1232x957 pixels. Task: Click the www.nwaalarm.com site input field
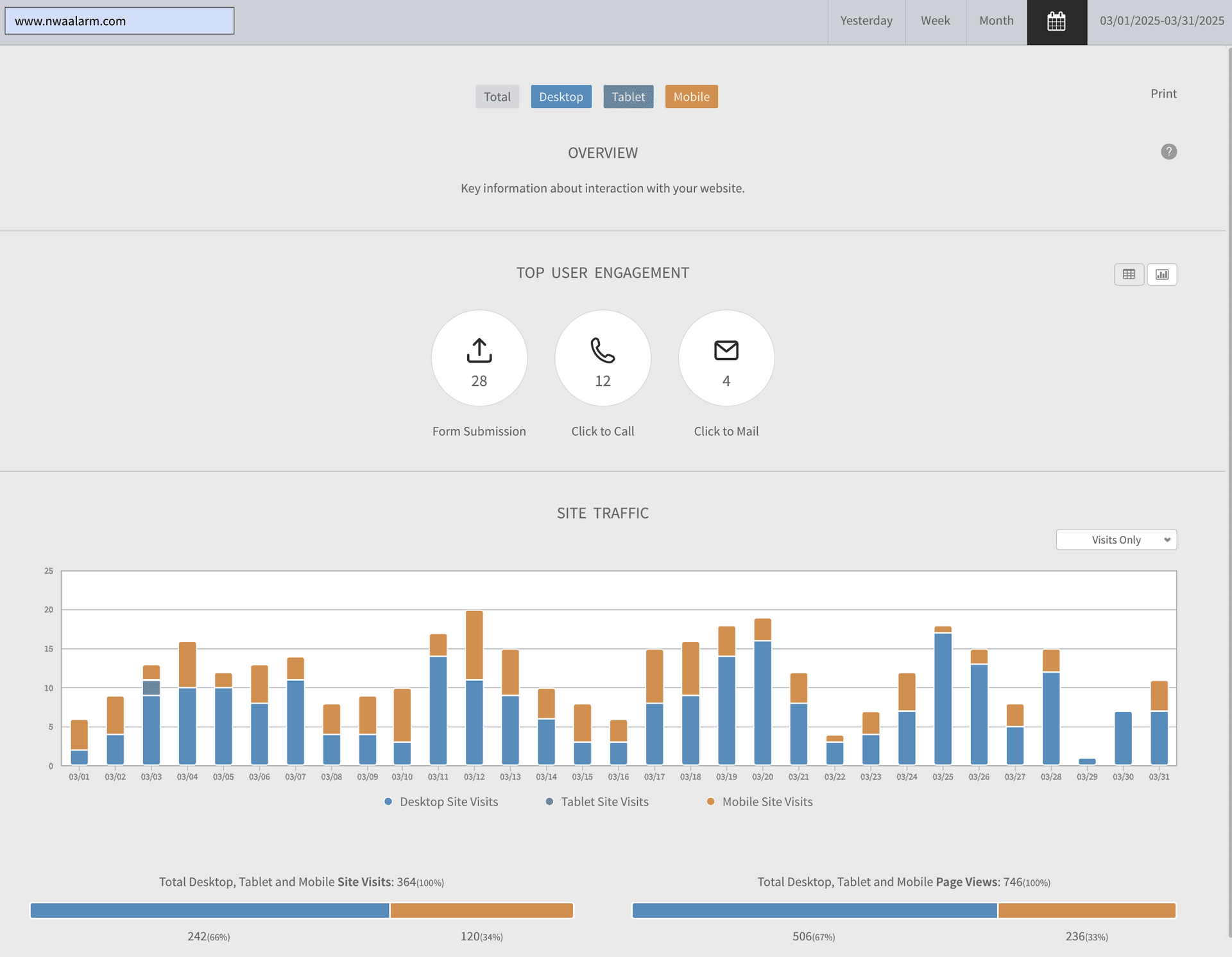119,21
